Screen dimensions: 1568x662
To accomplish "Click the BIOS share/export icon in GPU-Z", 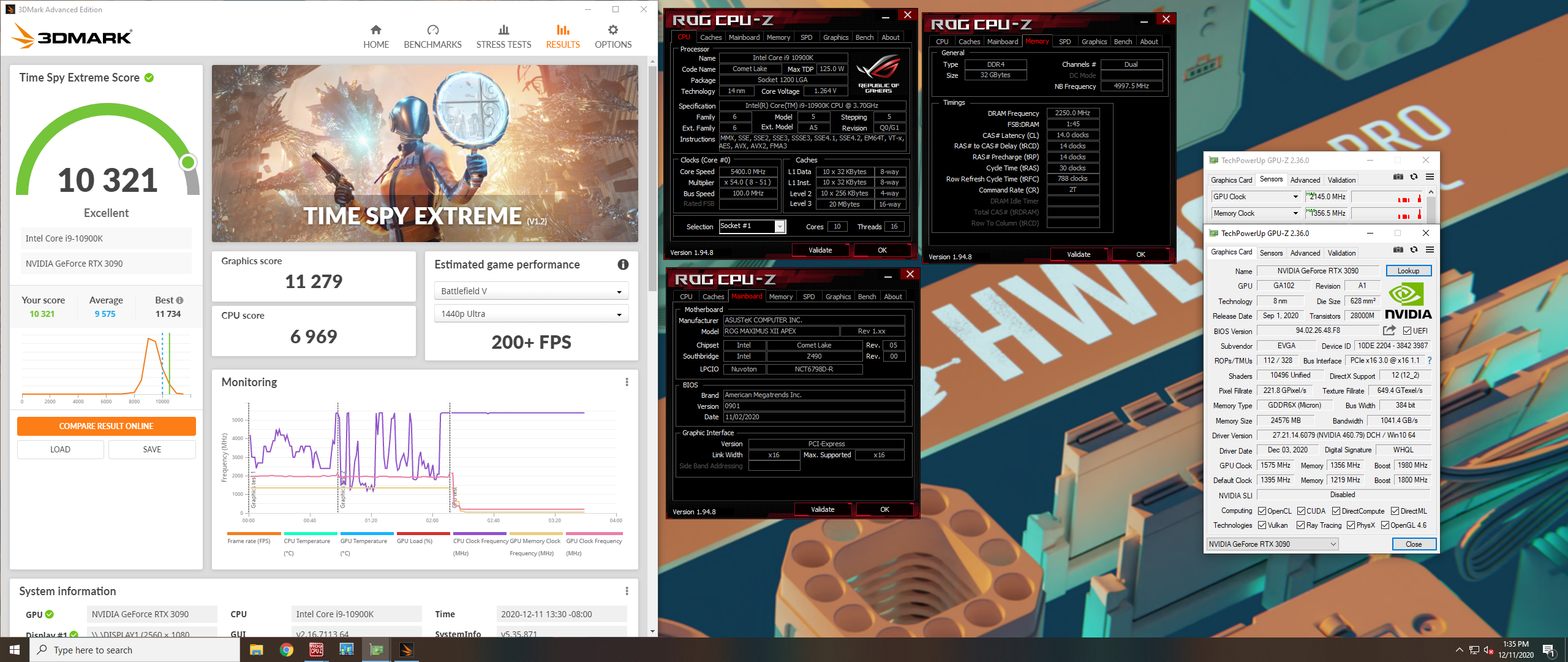I will tap(1389, 330).
